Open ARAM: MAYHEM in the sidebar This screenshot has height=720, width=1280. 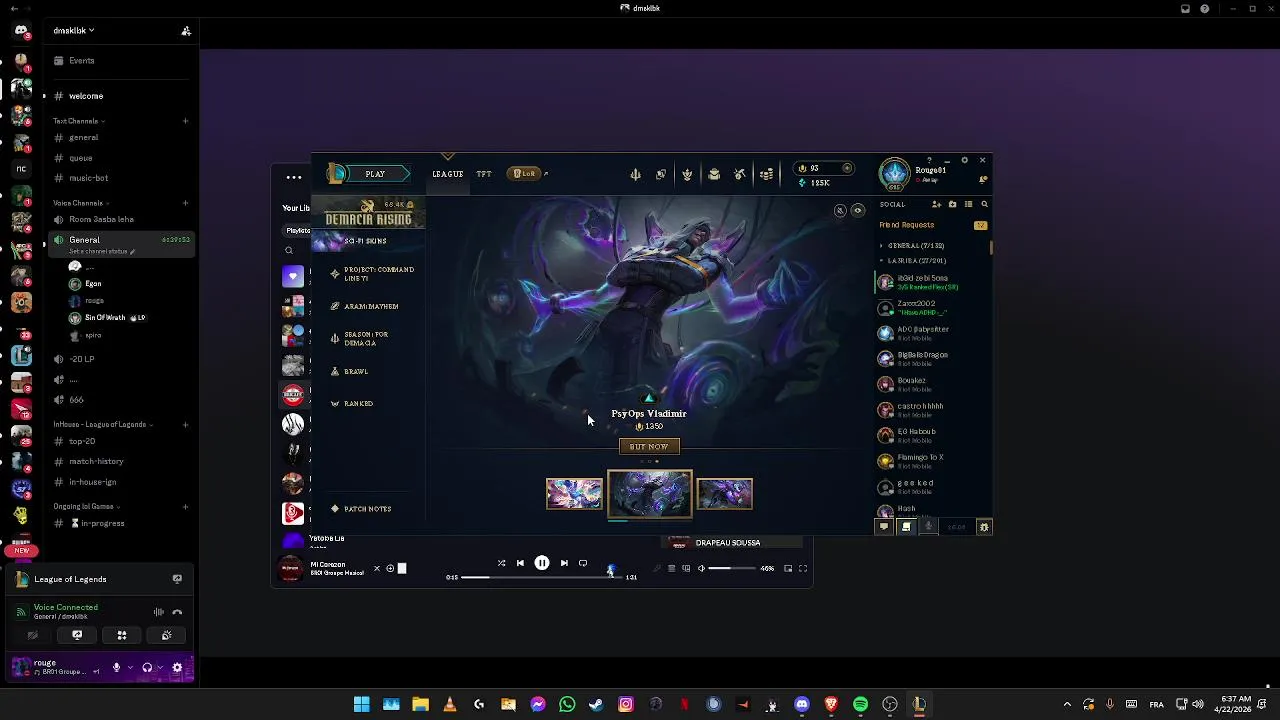[x=371, y=306]
